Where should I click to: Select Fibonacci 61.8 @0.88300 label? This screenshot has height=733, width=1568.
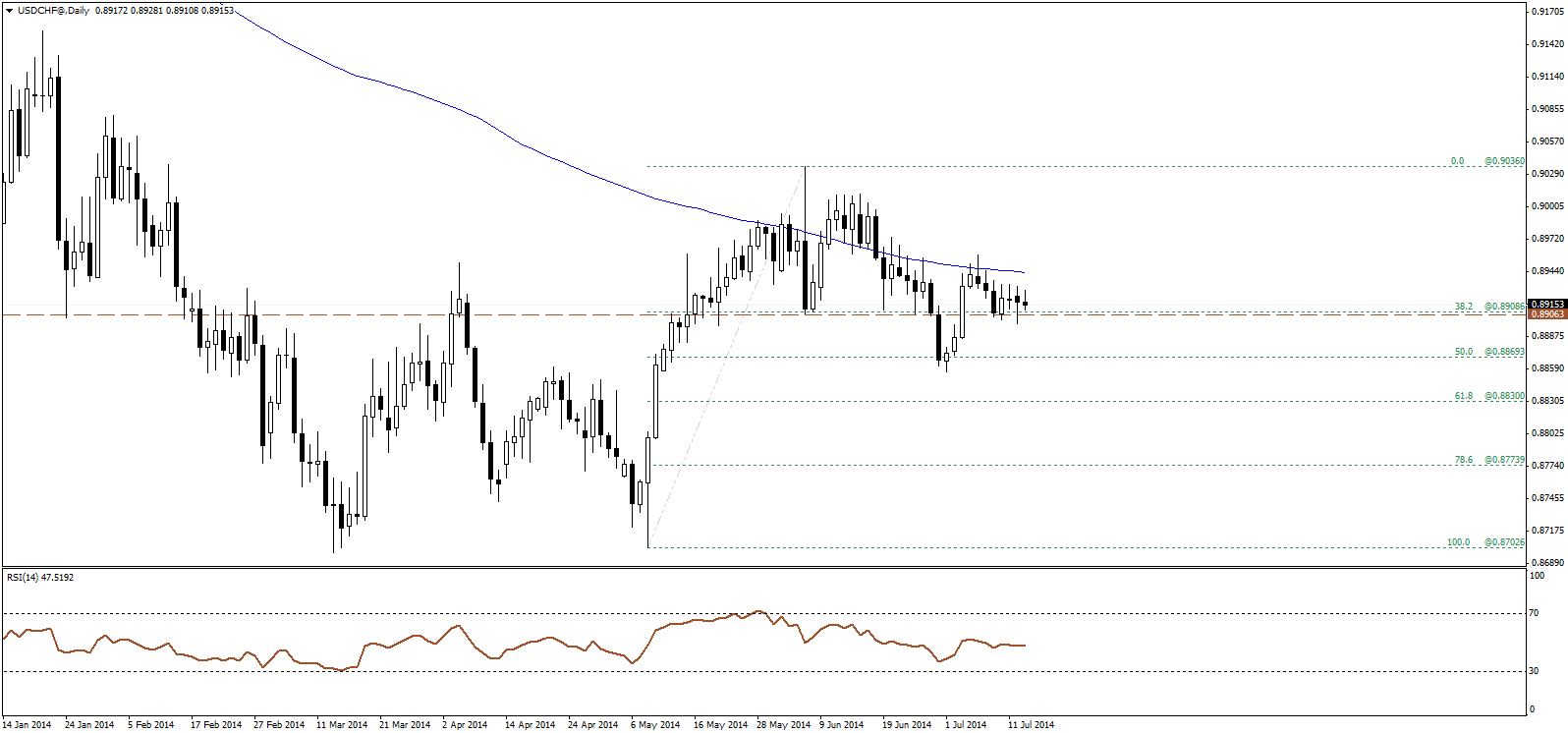(1489, 396)
